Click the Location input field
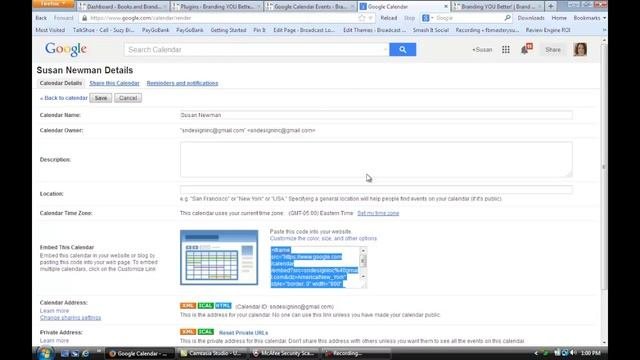Screen dimensions: 640x360 (x=376, y=189)
